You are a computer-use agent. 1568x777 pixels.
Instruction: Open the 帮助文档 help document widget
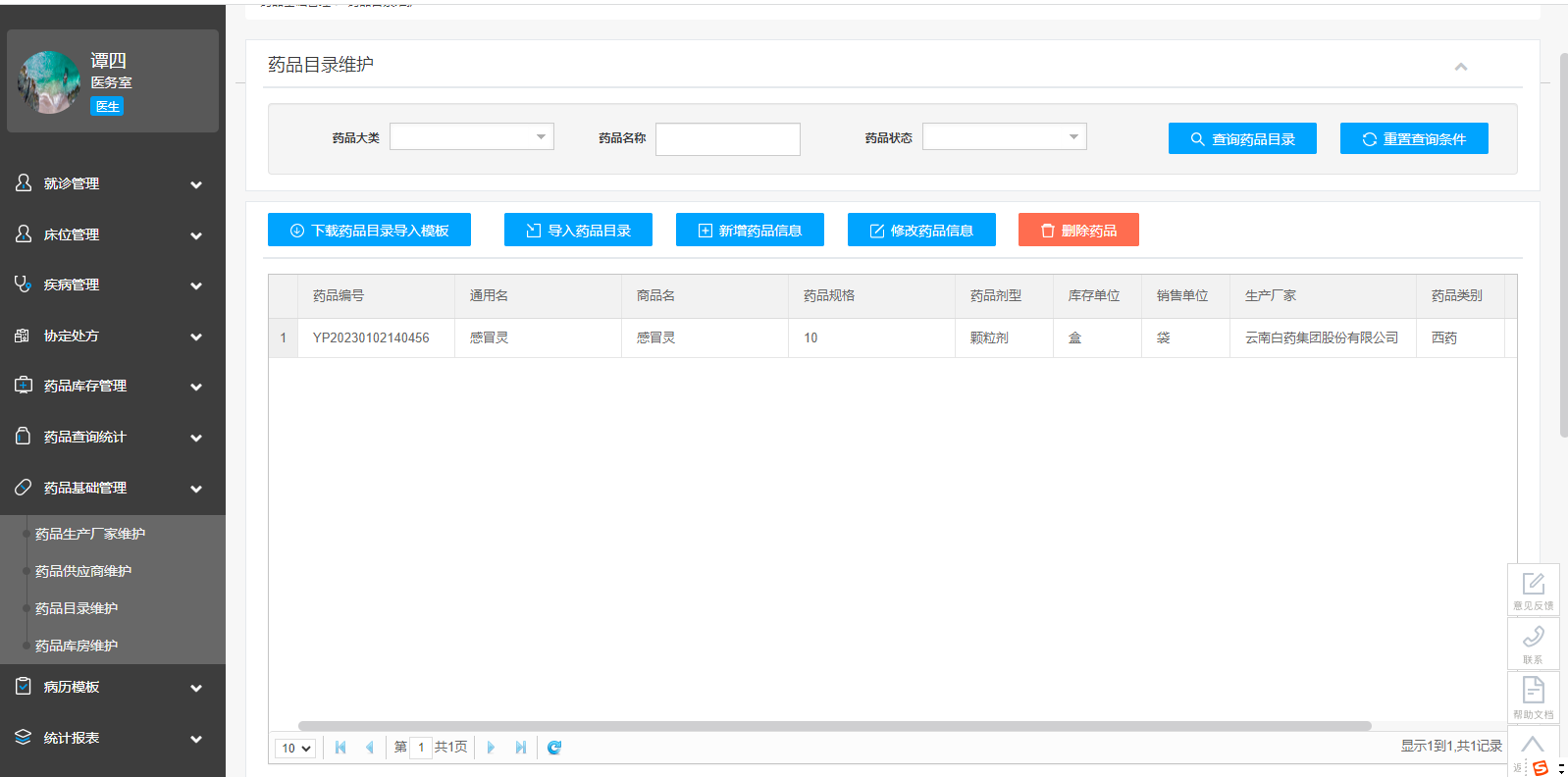tap(1533, 698)
